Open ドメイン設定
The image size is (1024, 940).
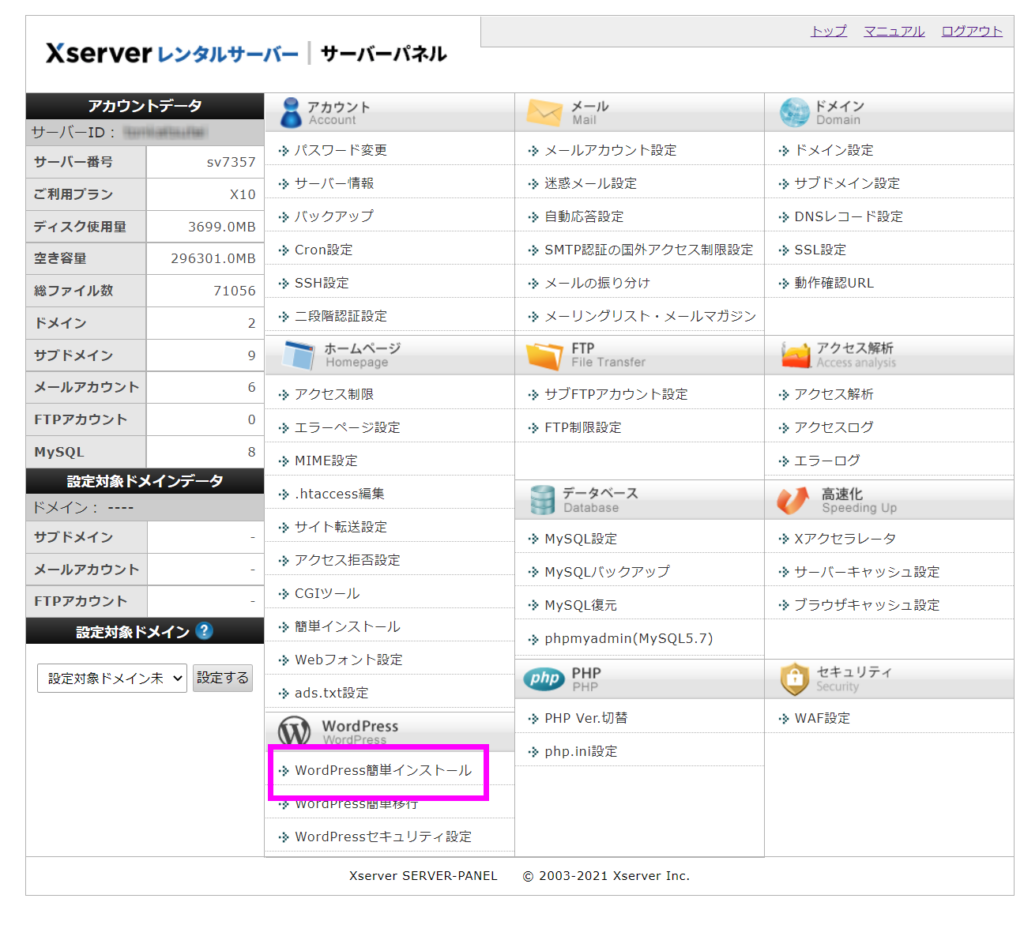pos(833,150)
